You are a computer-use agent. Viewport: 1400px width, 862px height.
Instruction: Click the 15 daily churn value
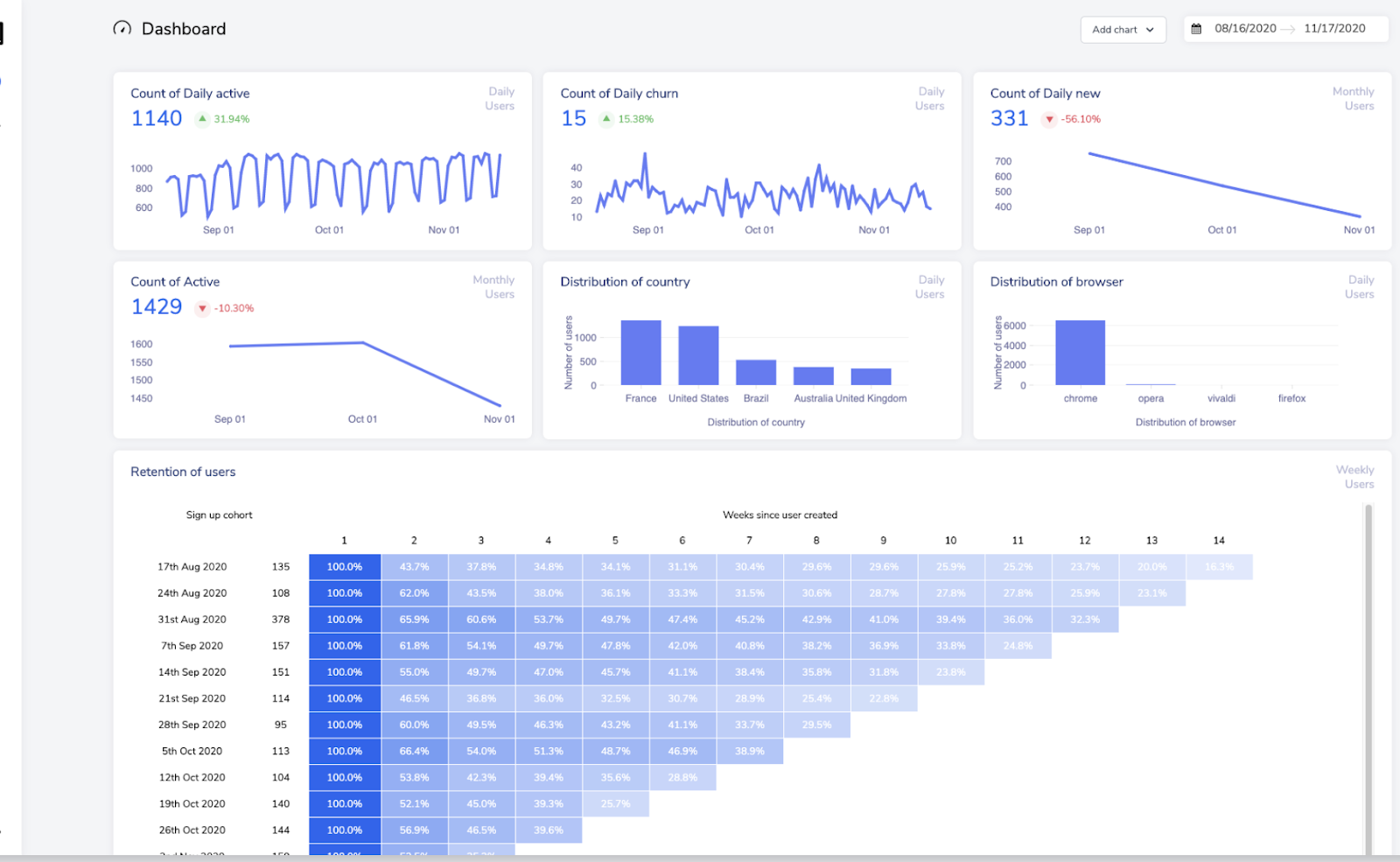573,118
